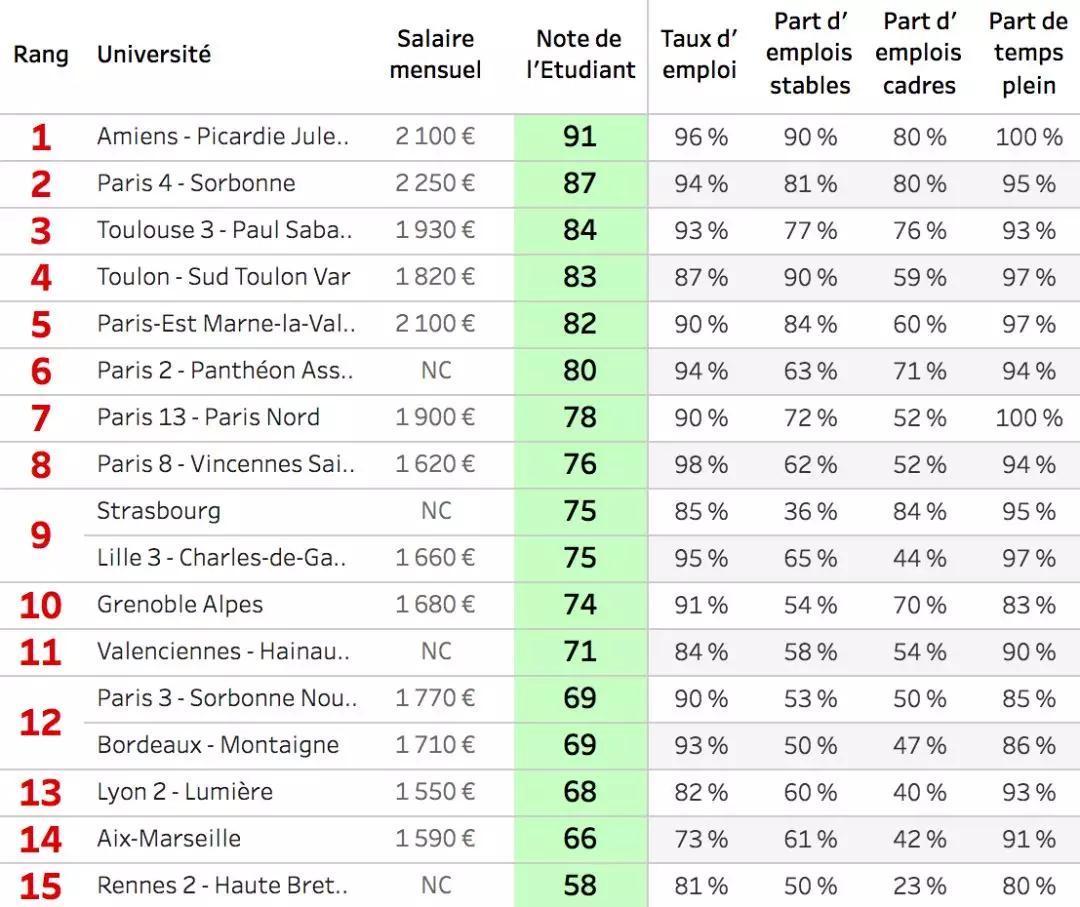Click the Part d'emplois cadres header
The width and height of the screenshot is (1080, 907).
coord(919,54)
